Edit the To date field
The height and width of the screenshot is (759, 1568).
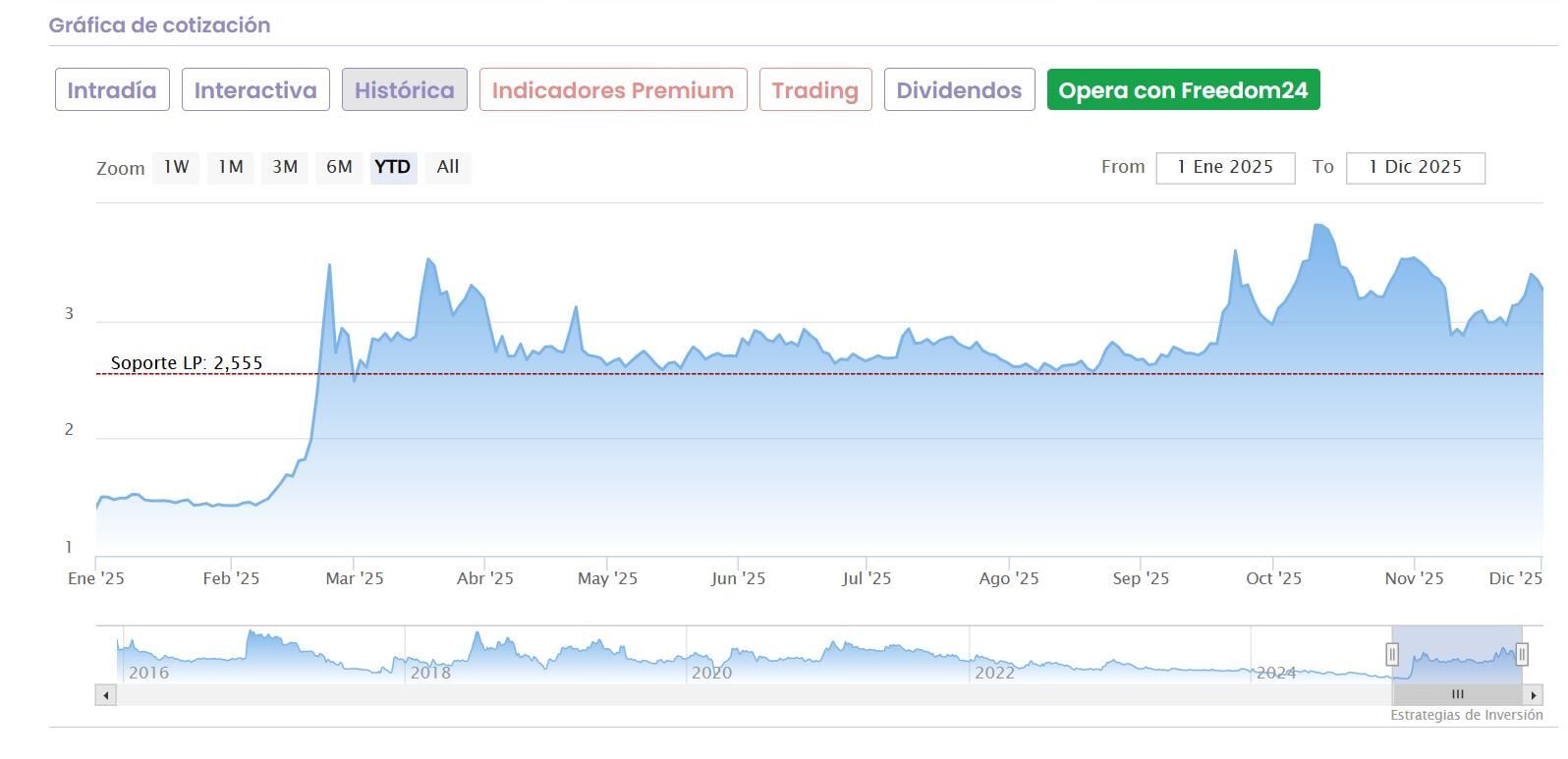pyautogui.click(x=1415, y=168)
